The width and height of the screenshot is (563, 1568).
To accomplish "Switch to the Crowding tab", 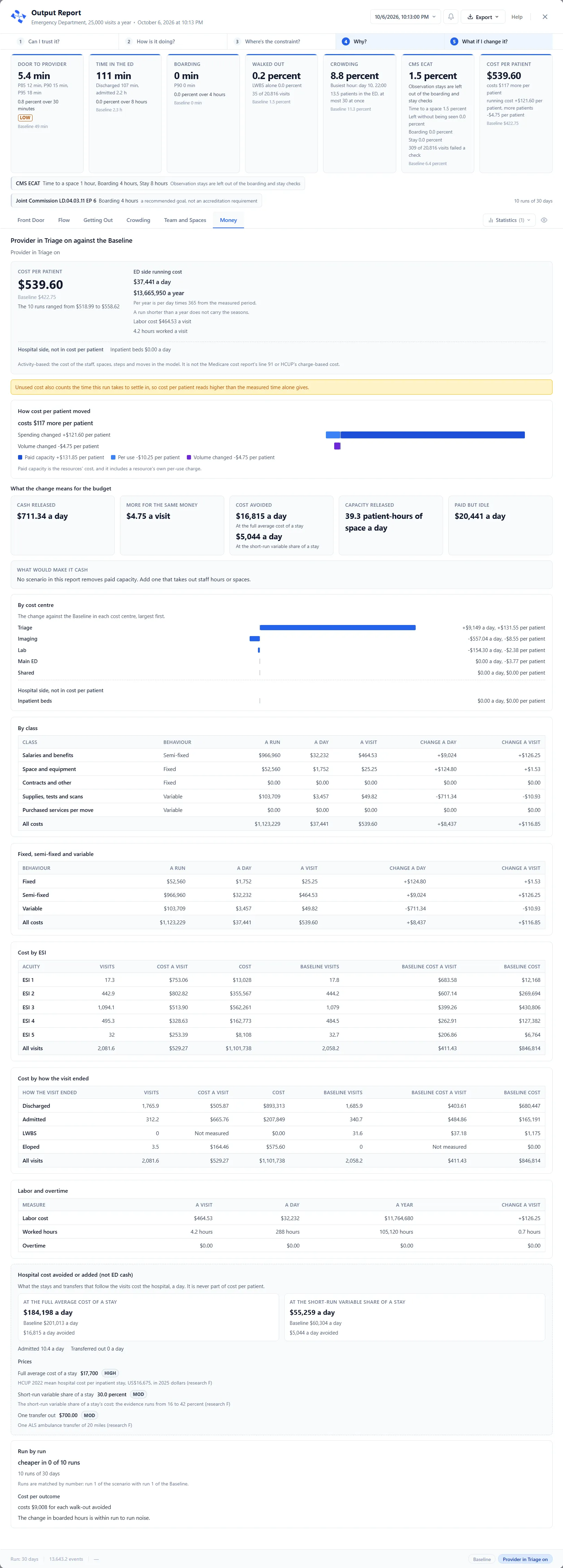I will click(138, 220).
